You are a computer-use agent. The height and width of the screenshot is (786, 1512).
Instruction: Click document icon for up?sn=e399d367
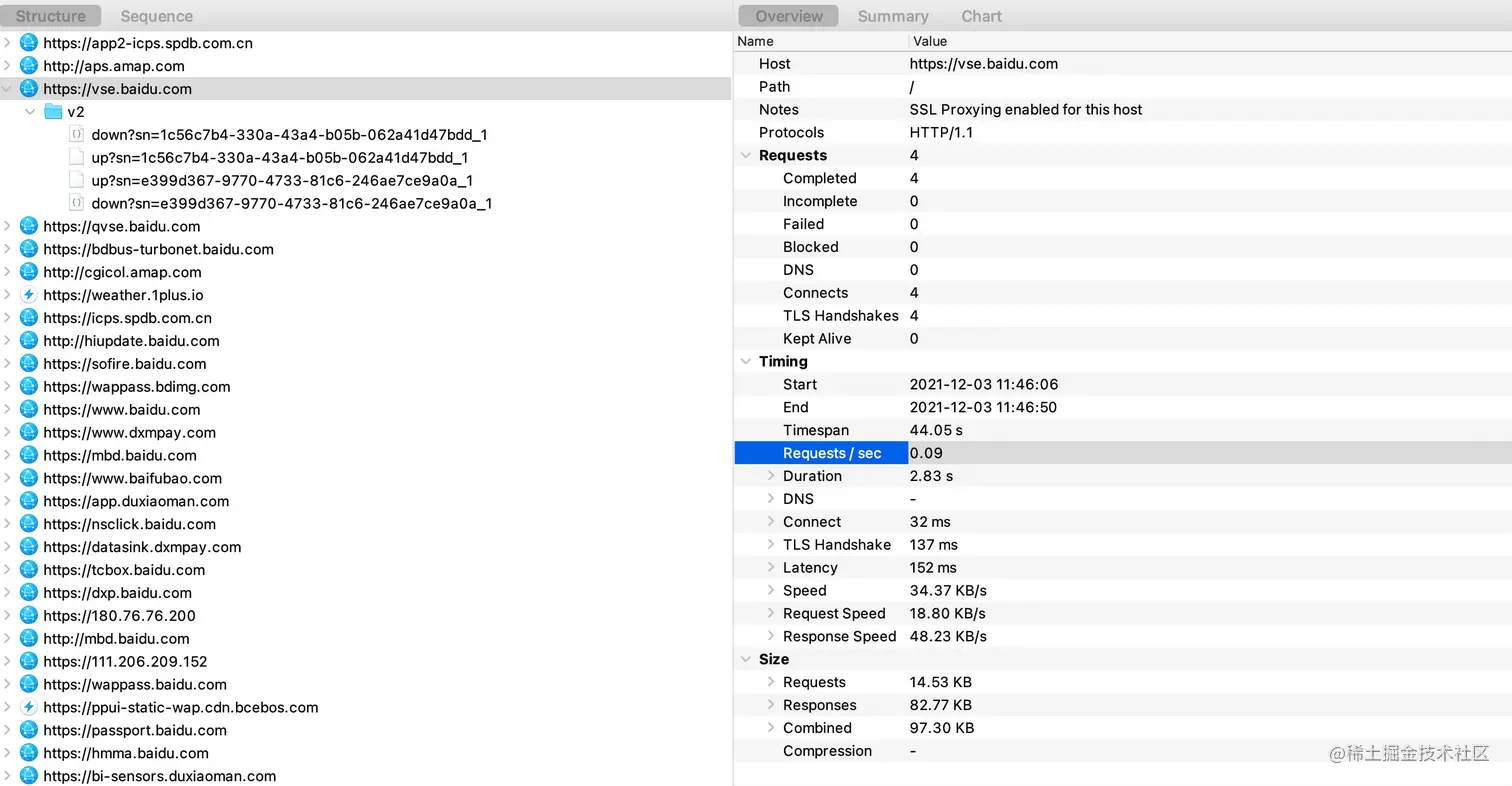tap(76, 180)
